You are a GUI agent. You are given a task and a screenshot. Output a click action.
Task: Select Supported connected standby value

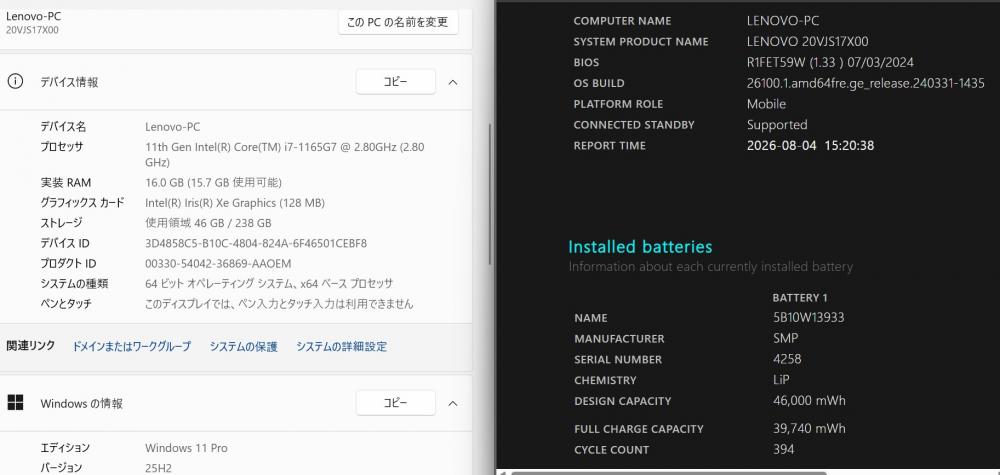click(x=777, y=124)
